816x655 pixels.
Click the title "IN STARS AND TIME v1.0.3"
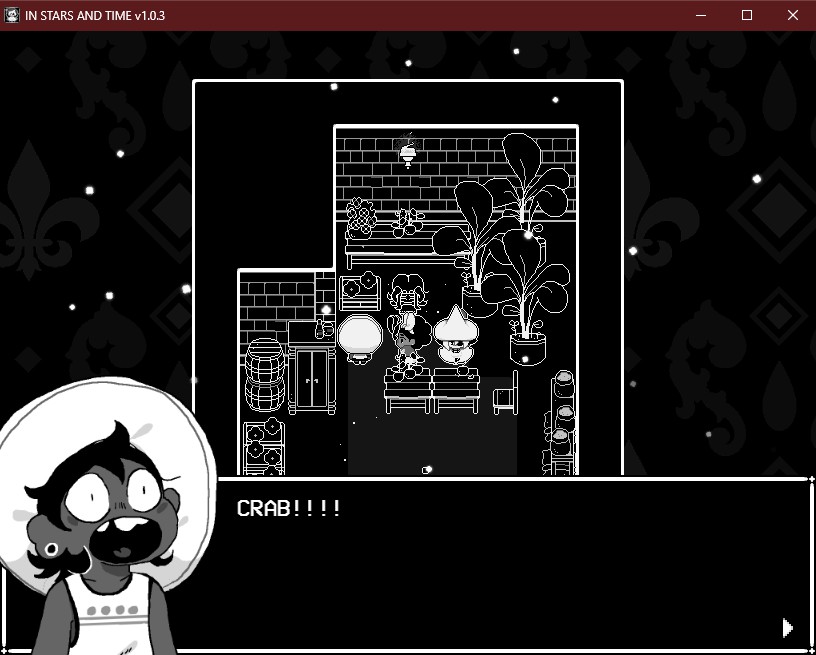click(x=95, y=16)
